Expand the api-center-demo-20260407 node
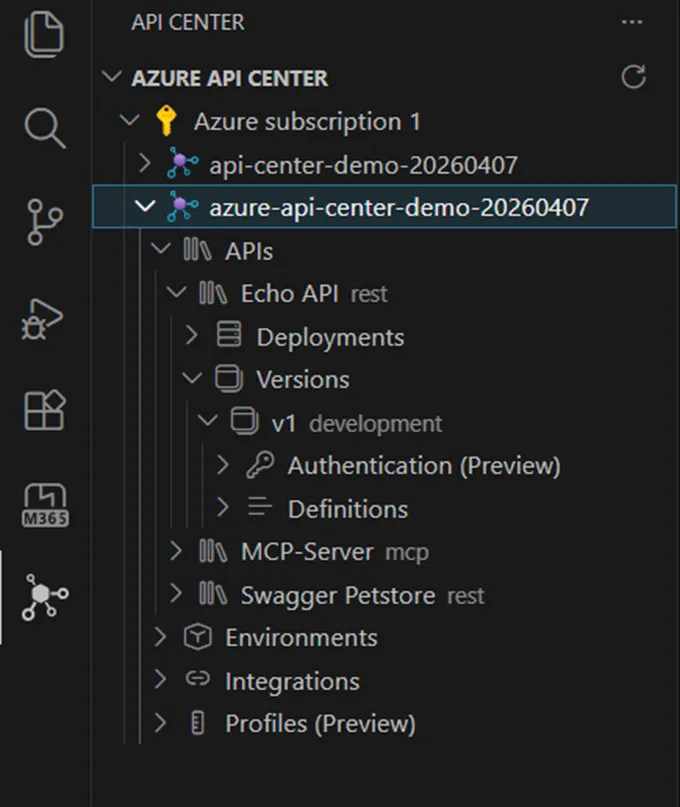 tap(145, 164)
